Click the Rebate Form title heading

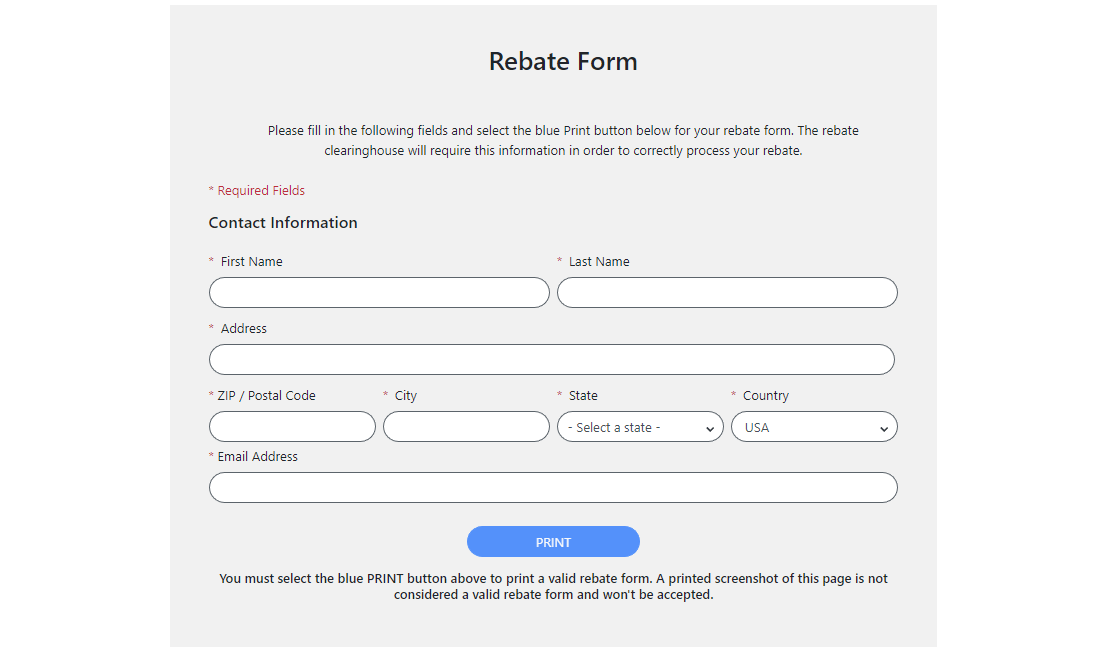(x=562, y=61)
